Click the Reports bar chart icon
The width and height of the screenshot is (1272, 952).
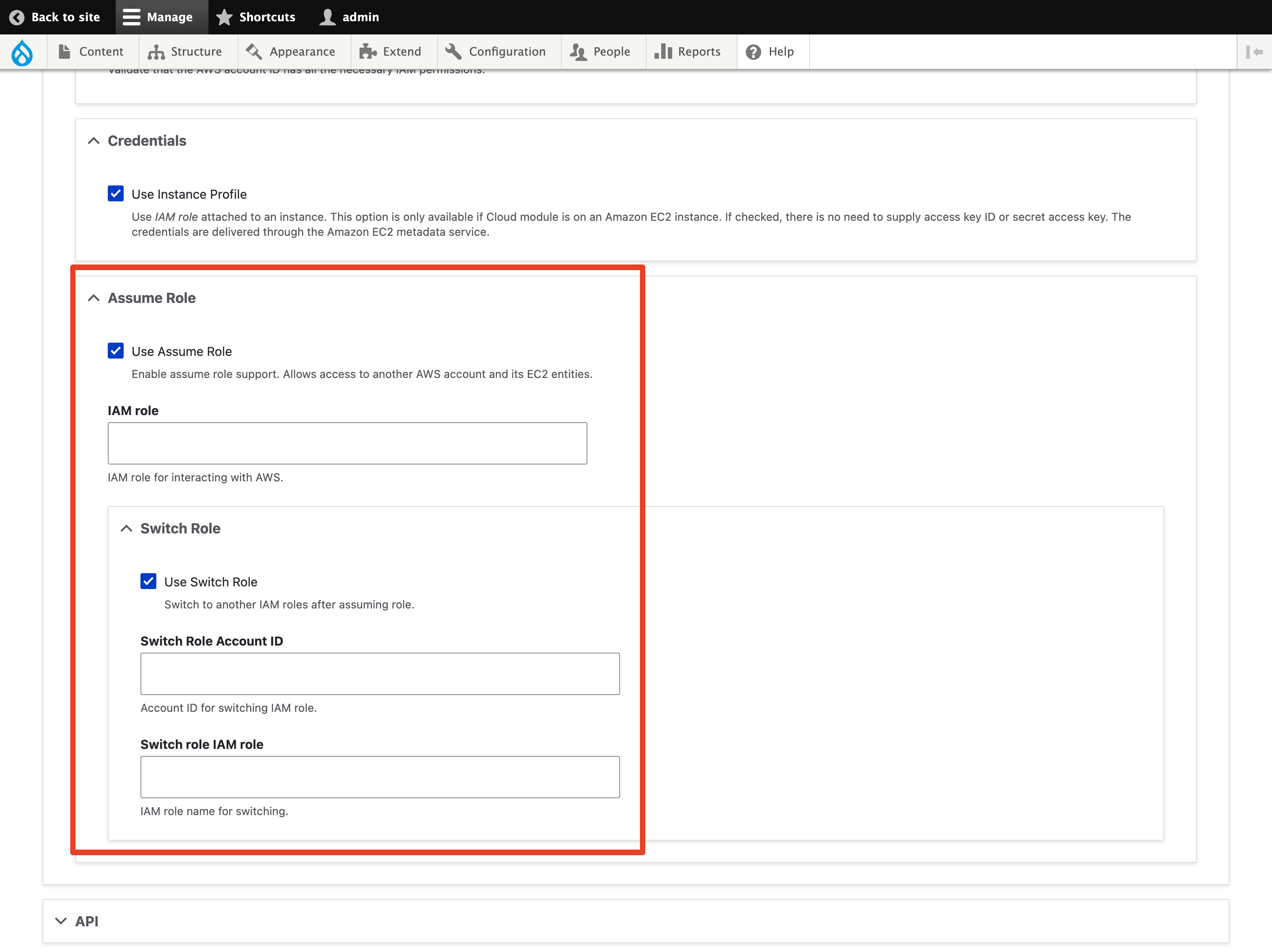tap(663, 52)
